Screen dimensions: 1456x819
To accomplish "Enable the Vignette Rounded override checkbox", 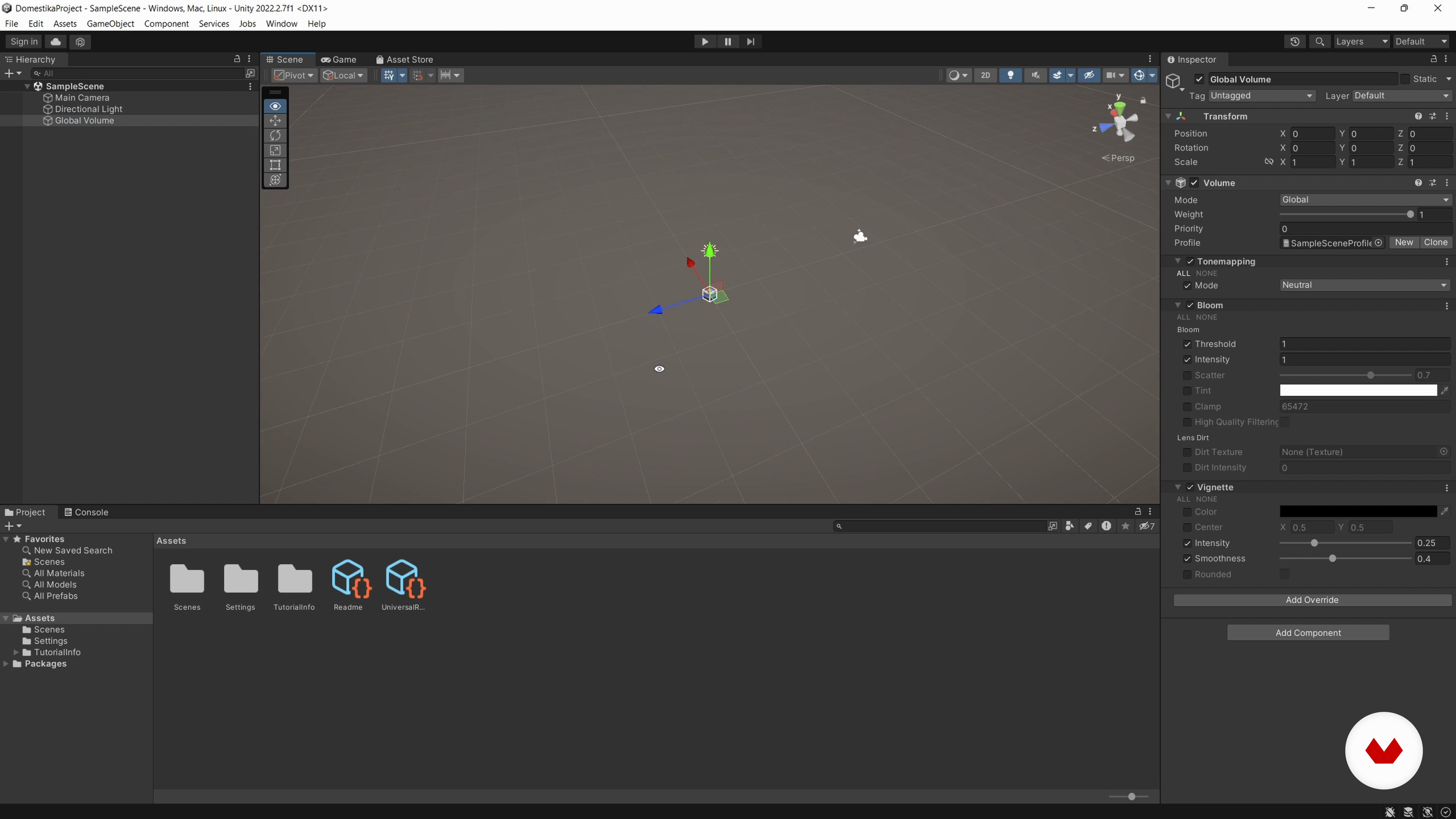I will point(1187,574).
